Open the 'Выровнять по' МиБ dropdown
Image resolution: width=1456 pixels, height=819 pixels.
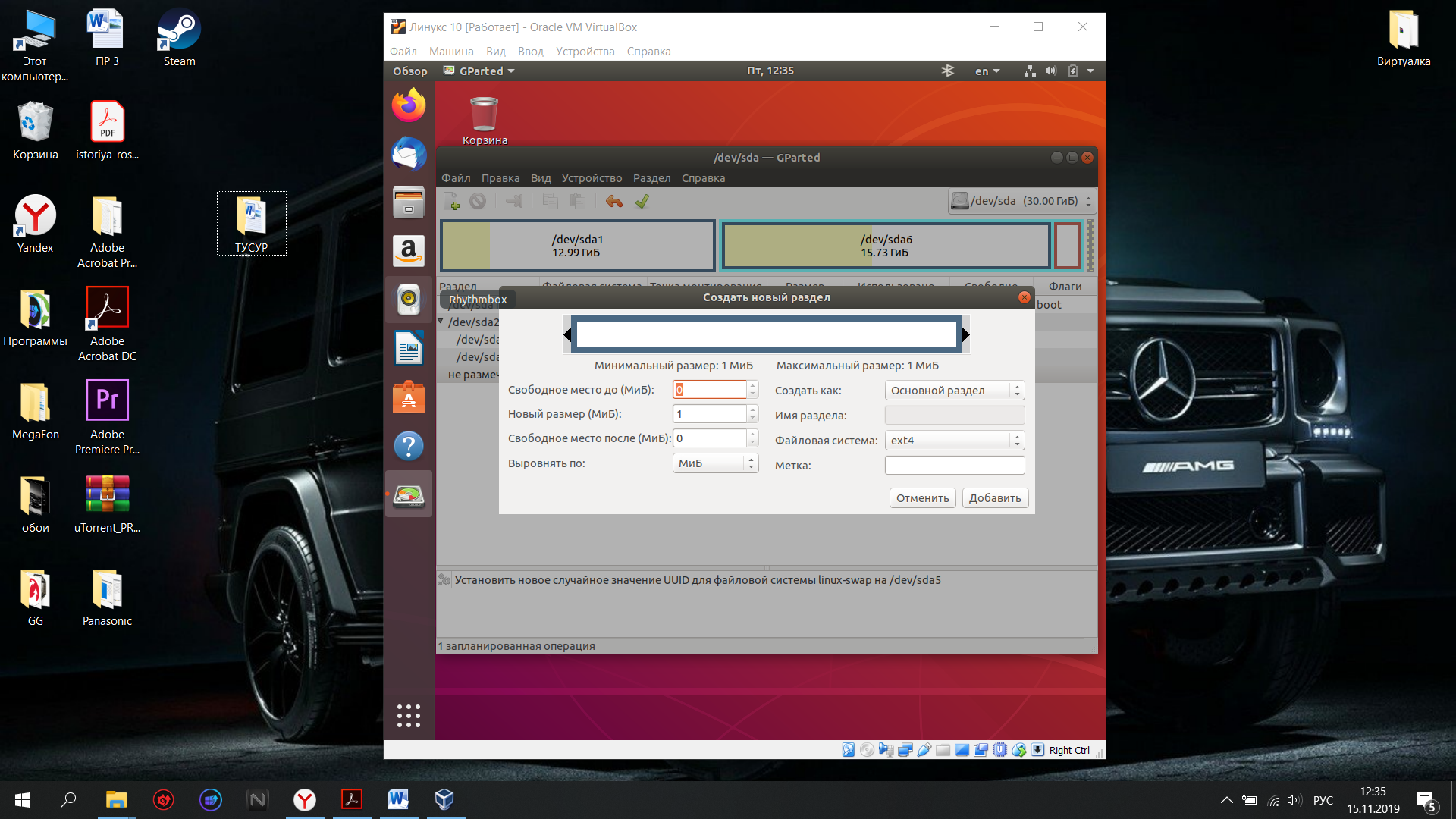pyautogui.click(x=715, y=463)
